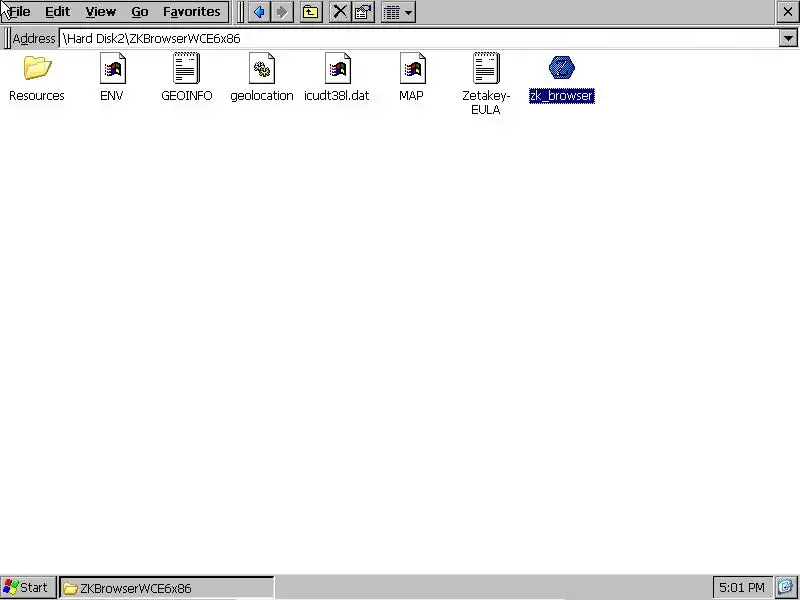Image resolution: width=800 pixels, height=600 pixels.
Task: Launch the zk_browser application icon
Action: click(562, 68)
